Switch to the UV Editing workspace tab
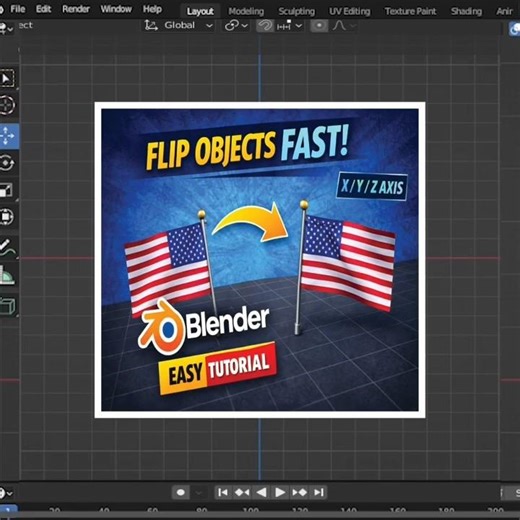The height and width of the screenshot is (520, 520). point(350,12)
